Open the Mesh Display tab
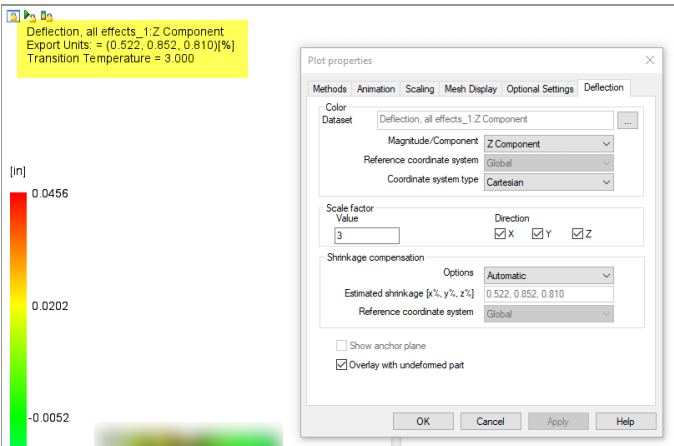 tap(471, 89)
